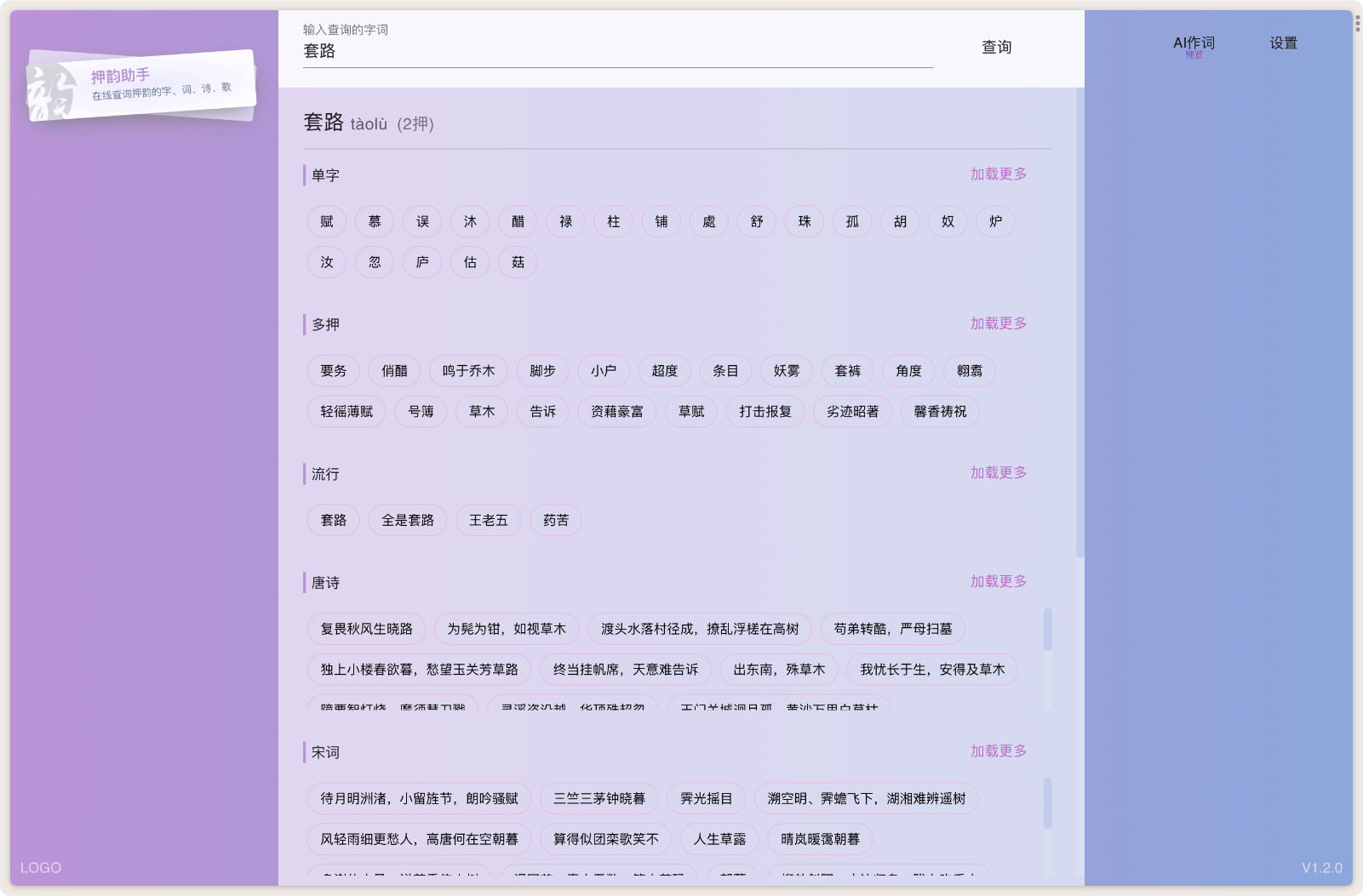Pick the 超度 rhyme word

coord(665,371)
